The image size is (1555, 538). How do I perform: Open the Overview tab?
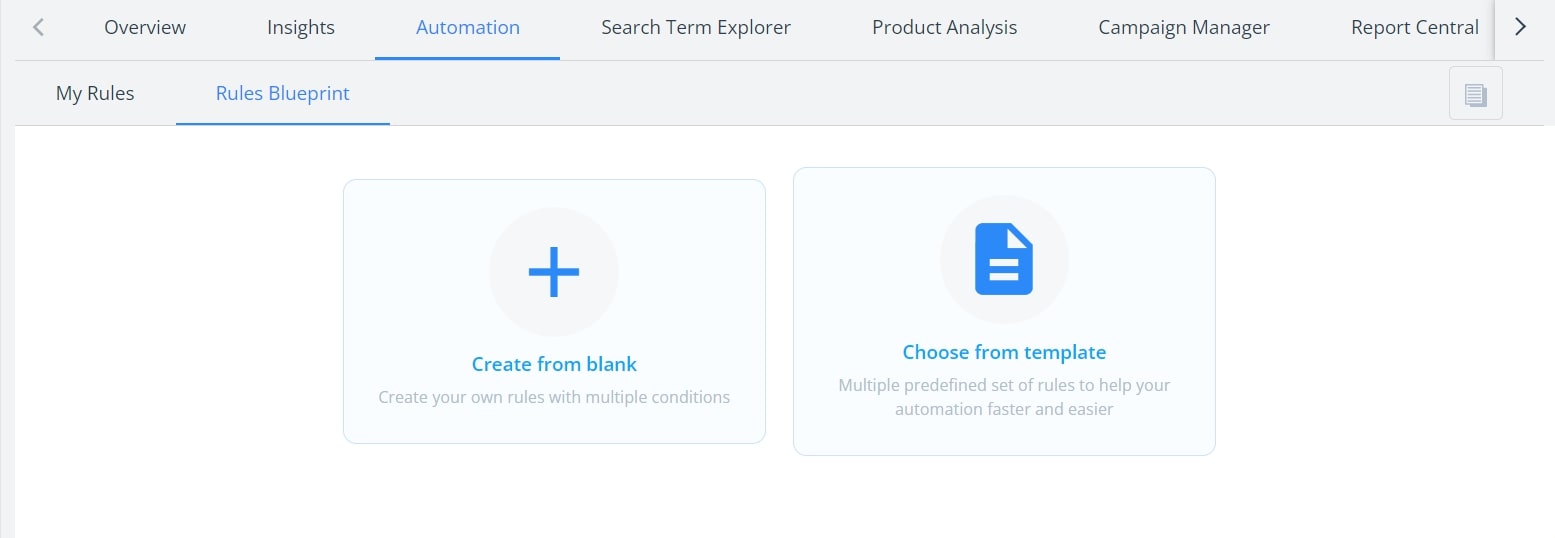[x=145, y=28]
